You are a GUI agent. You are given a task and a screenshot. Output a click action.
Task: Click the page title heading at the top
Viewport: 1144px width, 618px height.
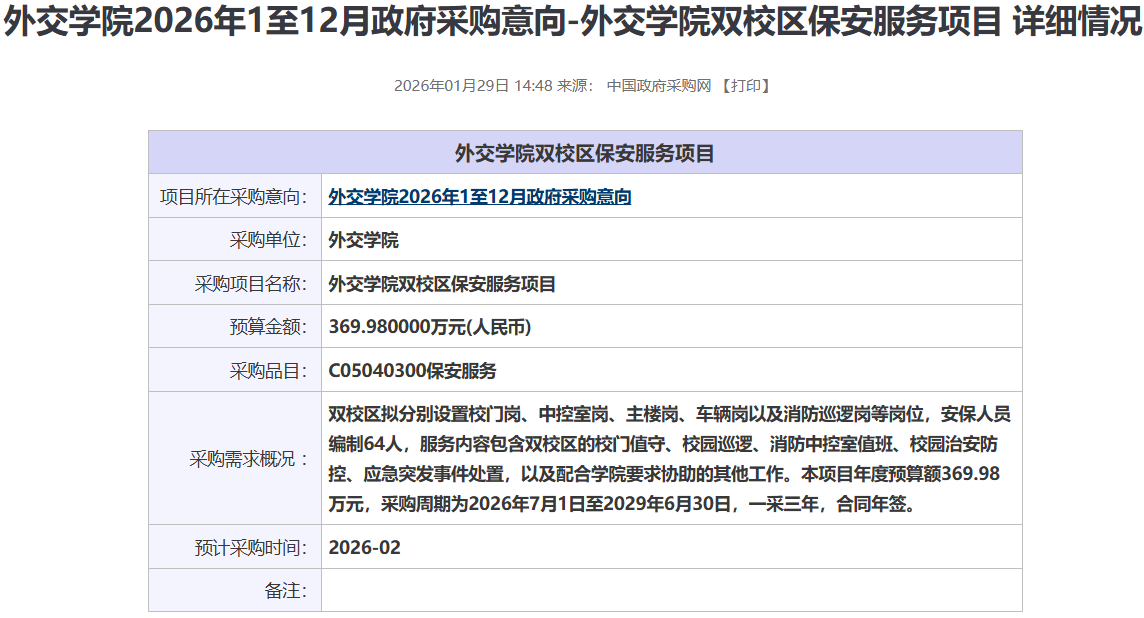pos(572,24)
